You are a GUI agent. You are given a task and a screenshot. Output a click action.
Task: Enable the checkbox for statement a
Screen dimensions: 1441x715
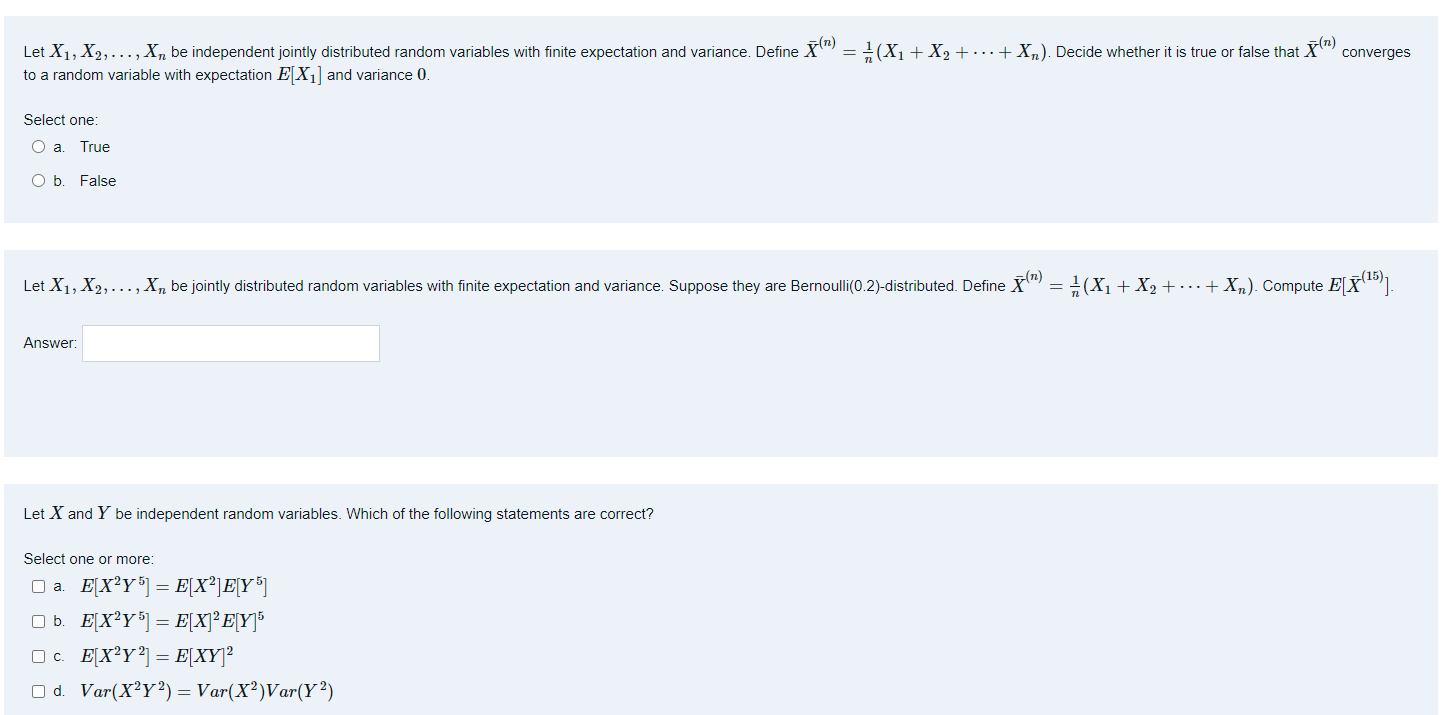tap(38, 586)
